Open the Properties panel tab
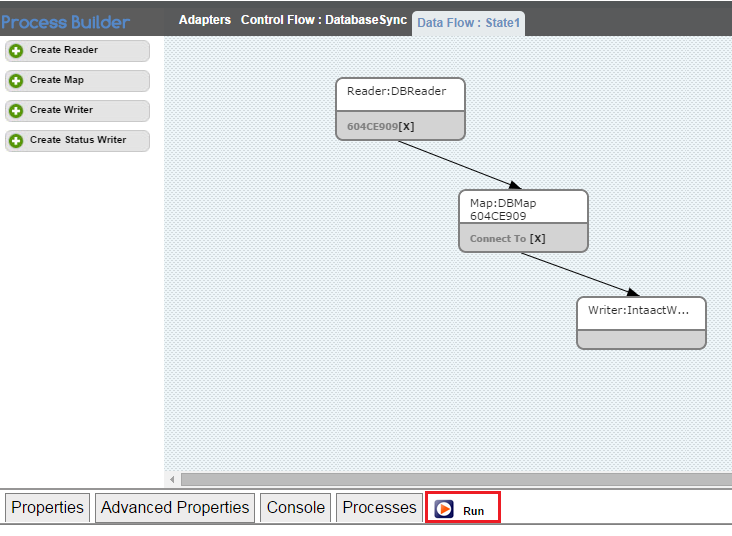Screen dimensions: 732x536 click(x=47, y=508)
